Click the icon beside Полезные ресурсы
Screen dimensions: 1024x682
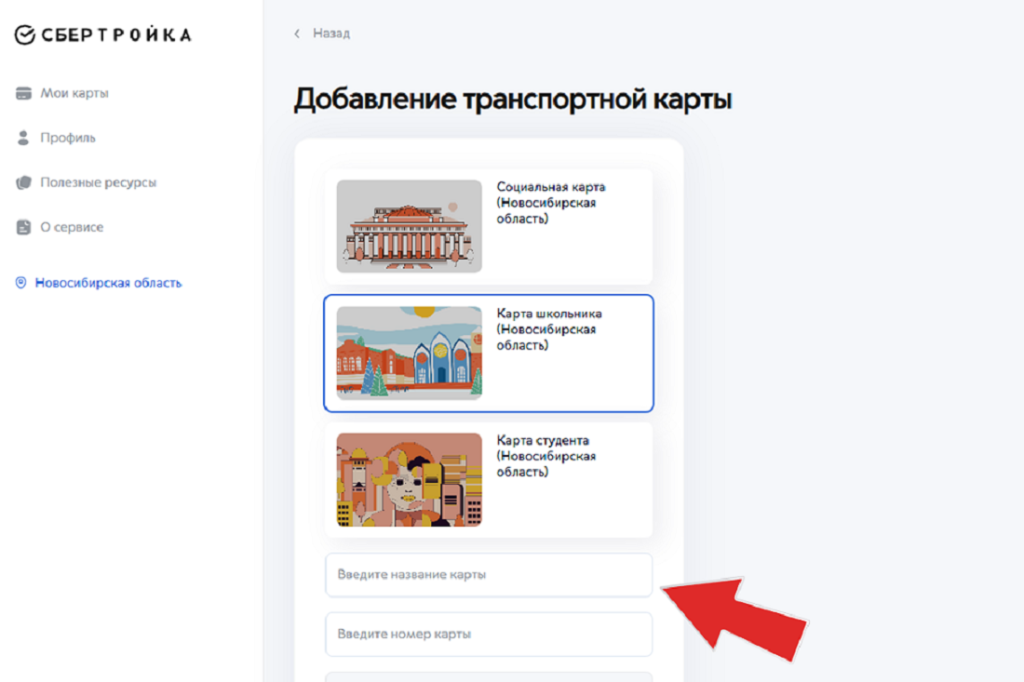(x=24, y=183)
